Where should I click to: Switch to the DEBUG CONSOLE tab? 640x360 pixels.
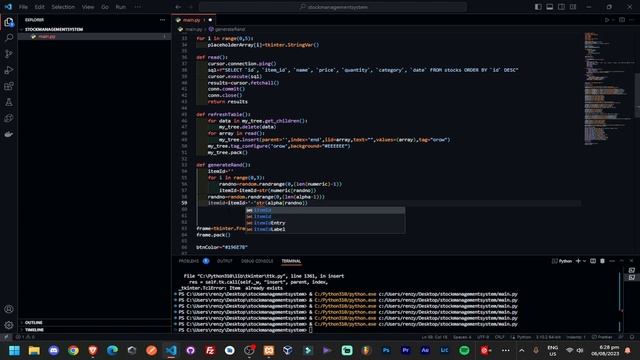point(257,261)
